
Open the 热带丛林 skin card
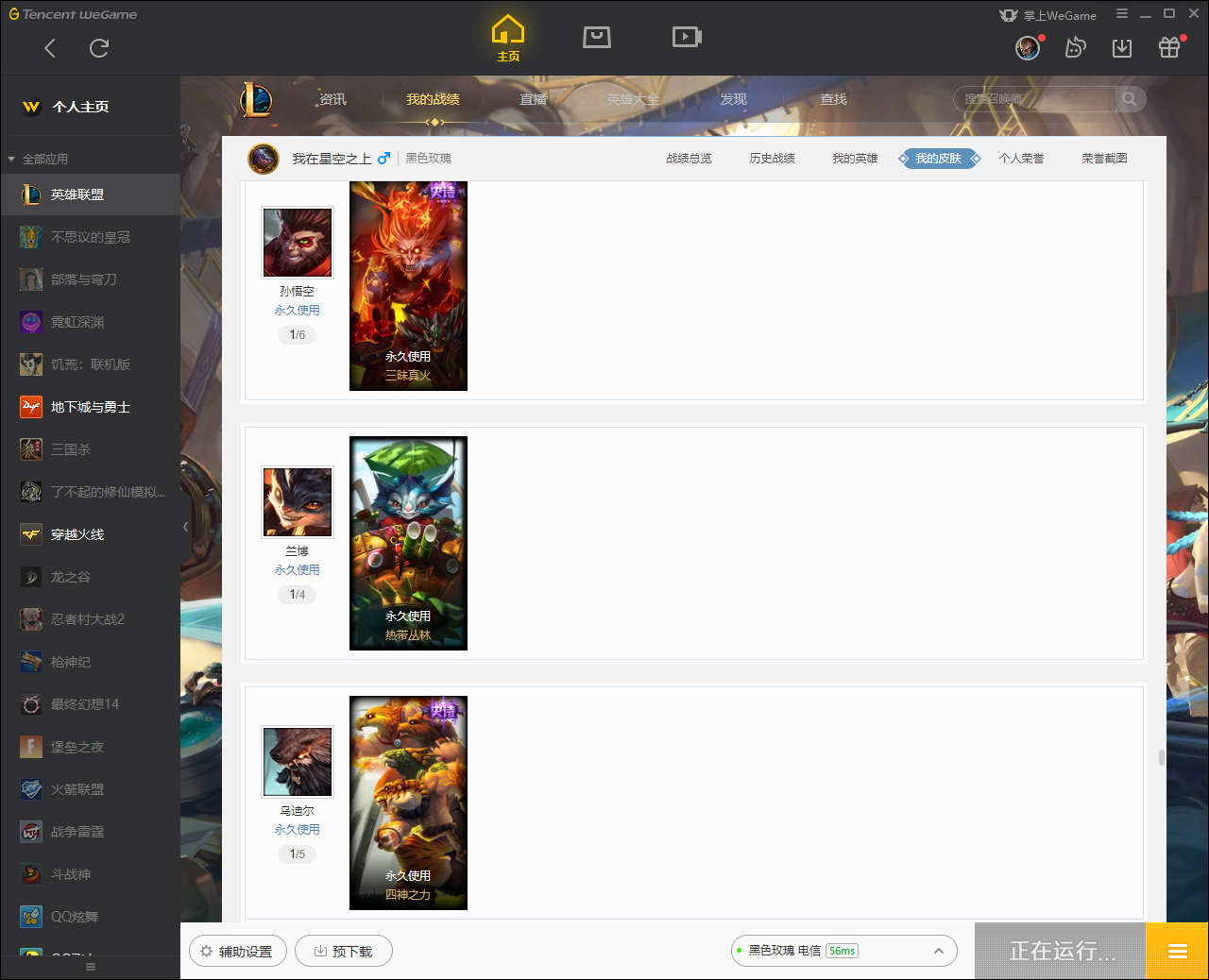(x=408, y=543)
